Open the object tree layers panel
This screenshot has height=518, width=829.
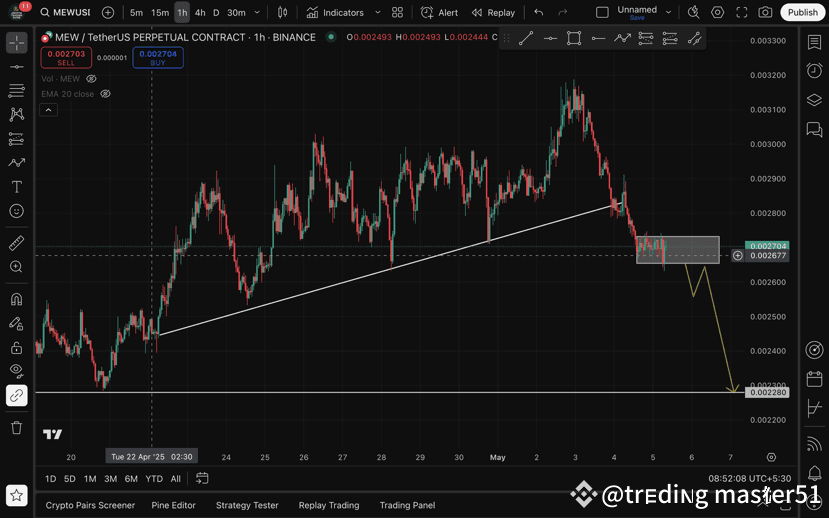(814, 100)
